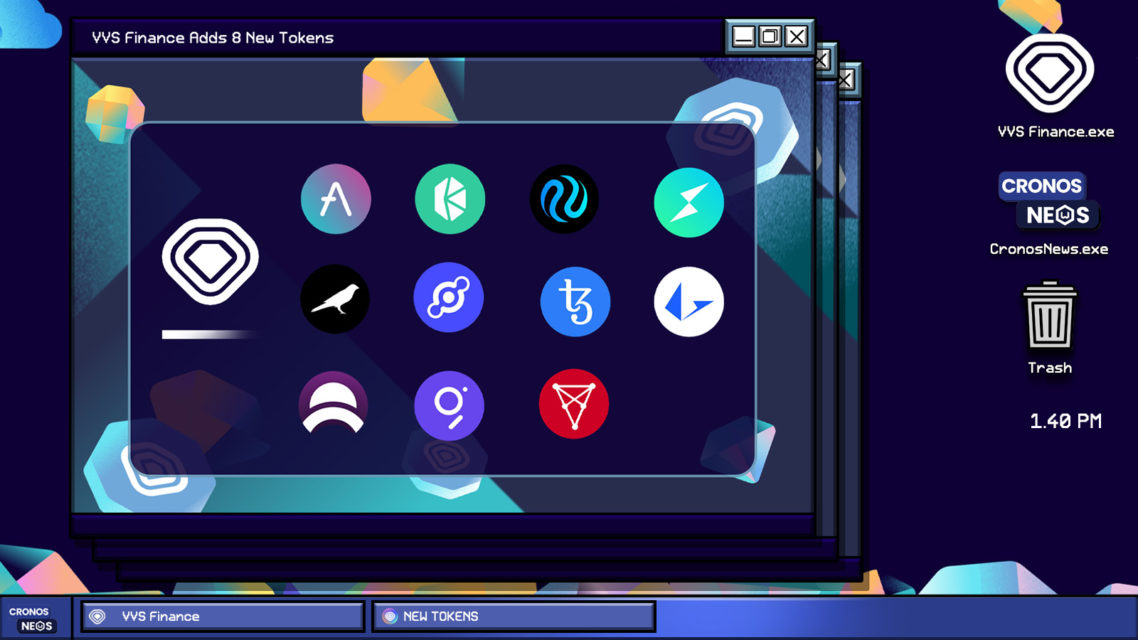Switch to VVS Finance taskbar item

[222, 617]
